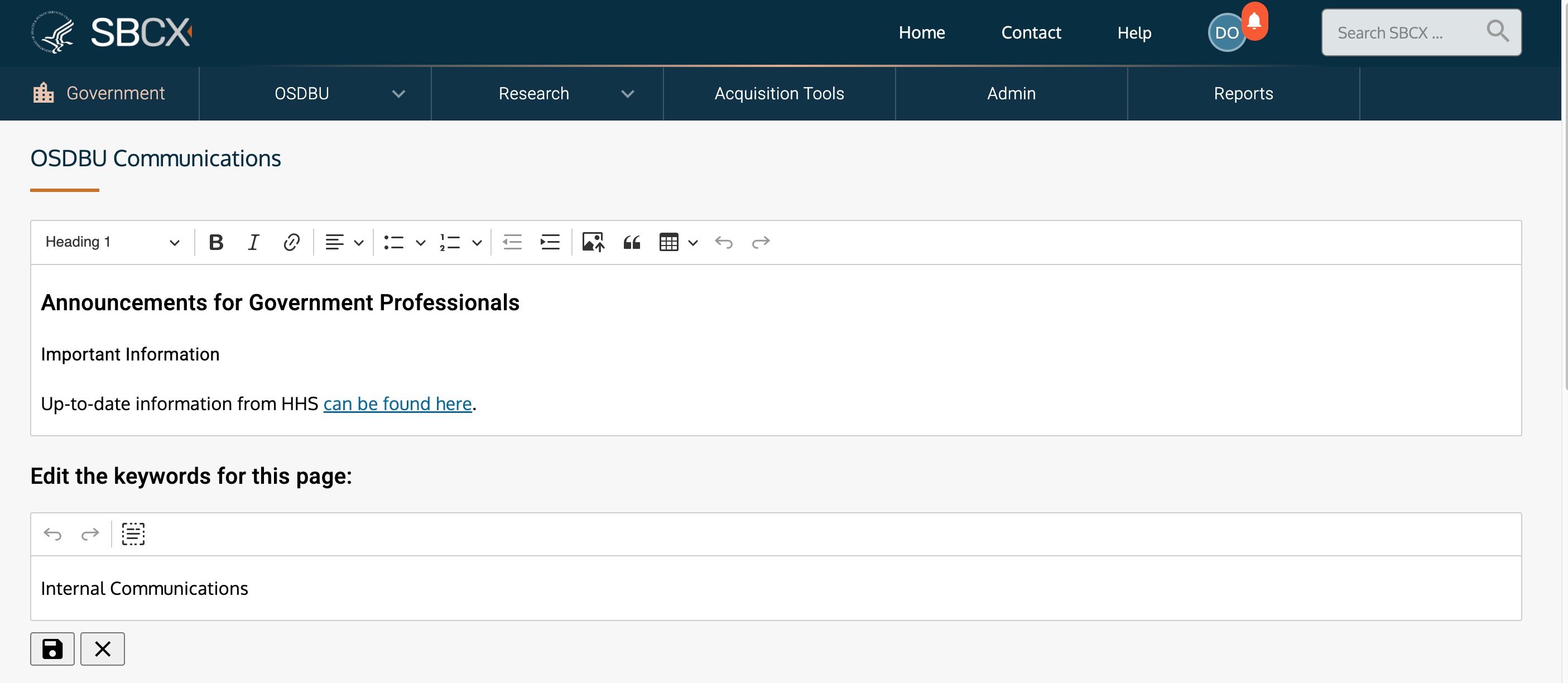Open the DO user avatar
Image resolution: width=1568 pixels, height=683 pixels.
click(1226, 33)
